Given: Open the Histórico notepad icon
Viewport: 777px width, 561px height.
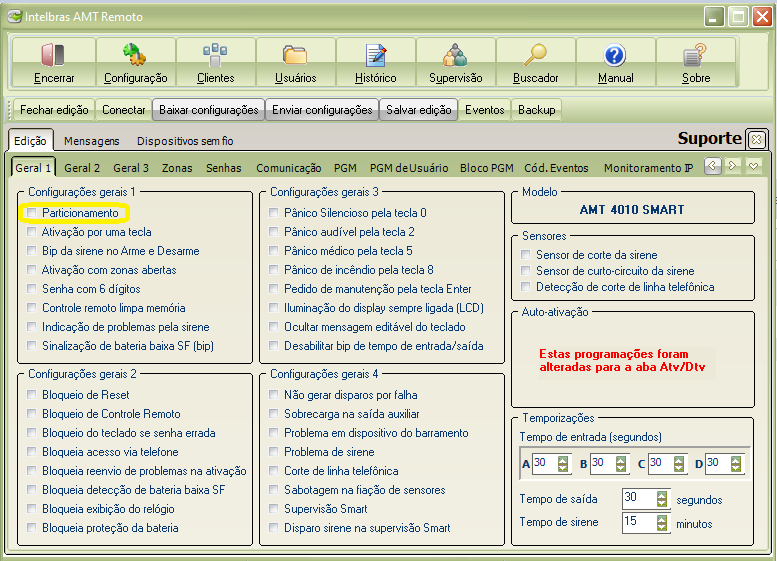Looking at the screenshot, I should (376, 55).
